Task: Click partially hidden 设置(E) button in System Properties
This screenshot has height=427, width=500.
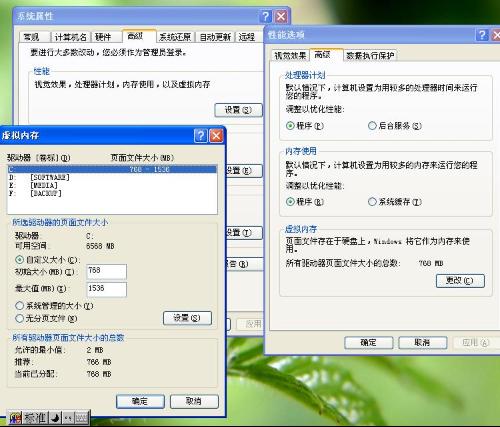Action: (244, 171)
